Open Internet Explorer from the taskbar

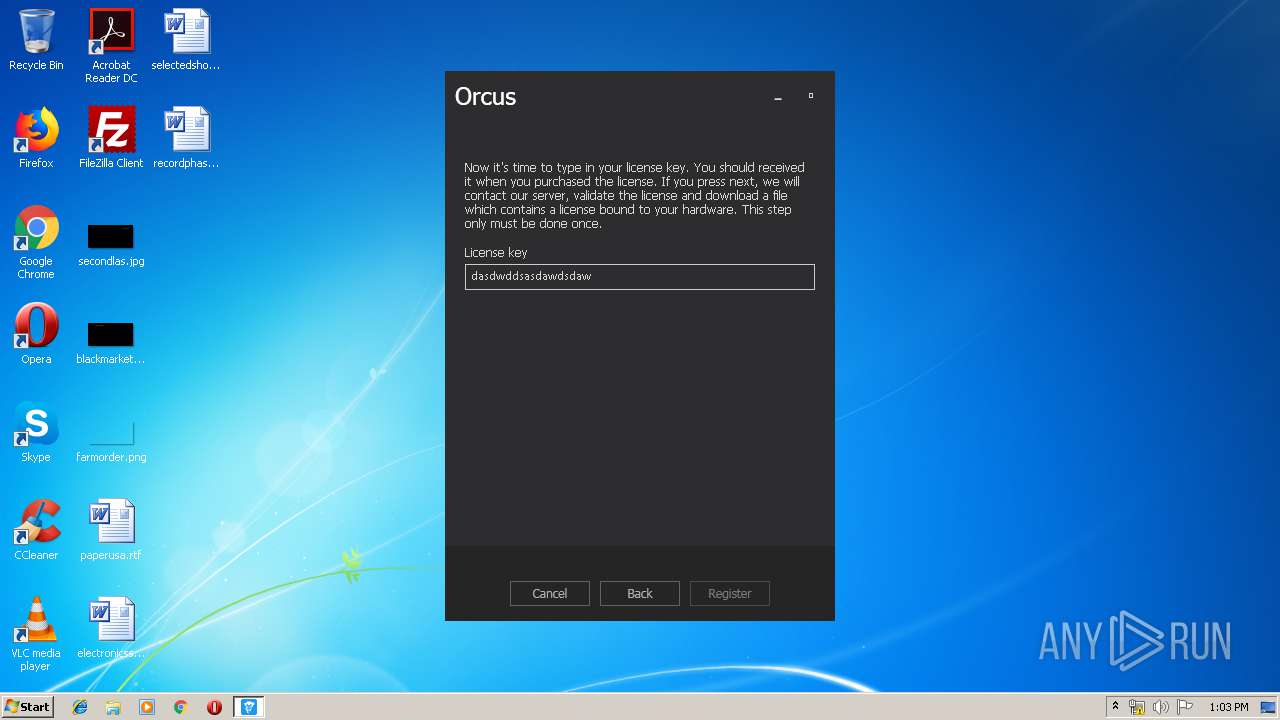[80, 707]
